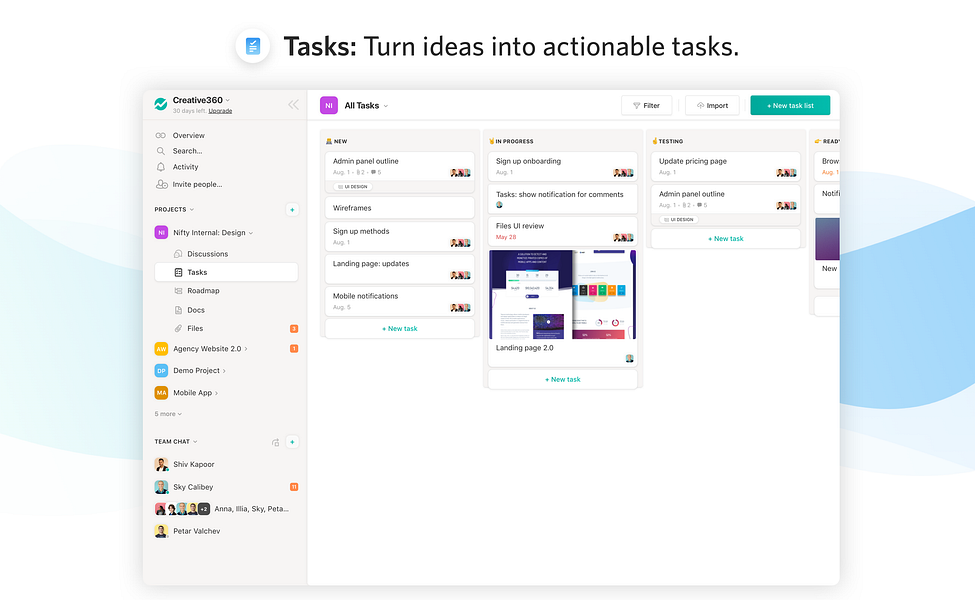This screenshot has height=600, width=975.
Task: Open Landing page 2.0 image thumbnail
Action: coord(562,294)
